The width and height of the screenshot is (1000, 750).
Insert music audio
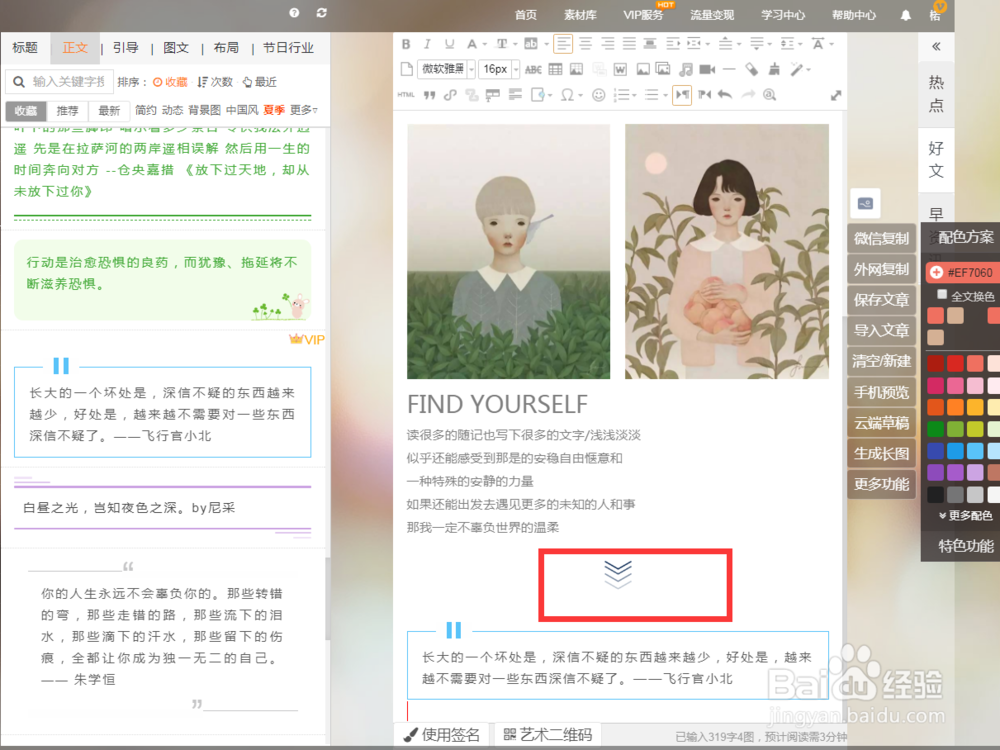[686, 69]
